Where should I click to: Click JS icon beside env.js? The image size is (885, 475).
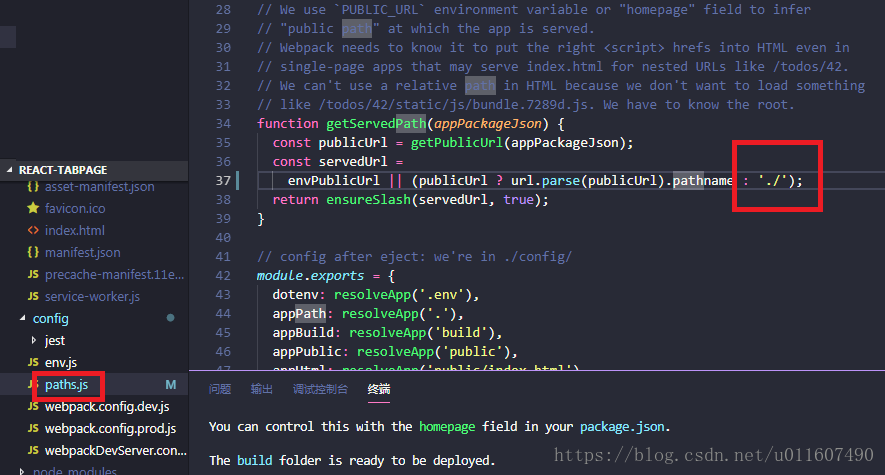(x=33, y=362)
